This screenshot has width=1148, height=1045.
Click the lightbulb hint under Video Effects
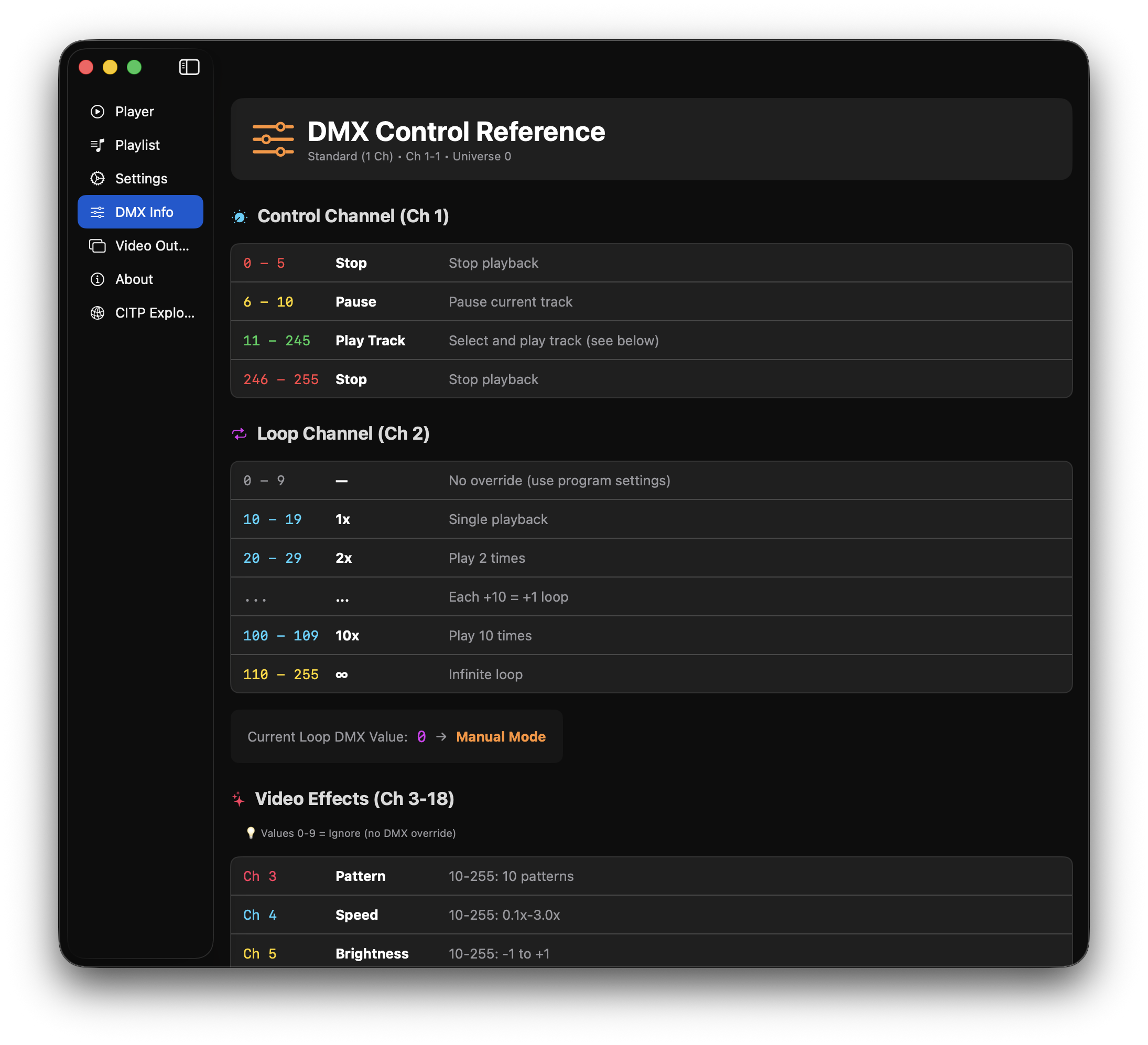pos(251,833)
